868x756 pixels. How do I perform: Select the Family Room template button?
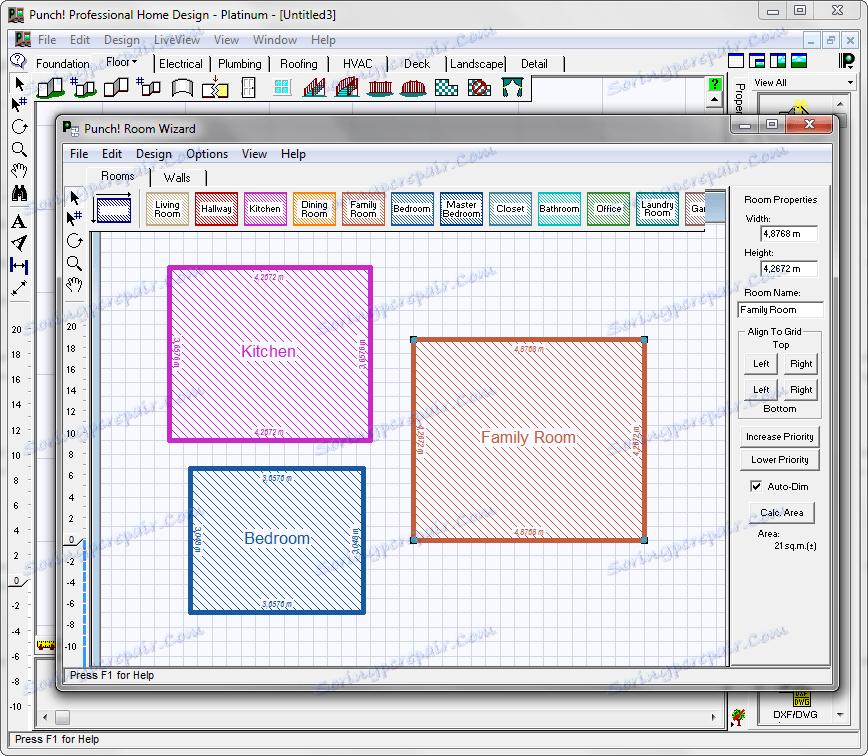[363, 209]
